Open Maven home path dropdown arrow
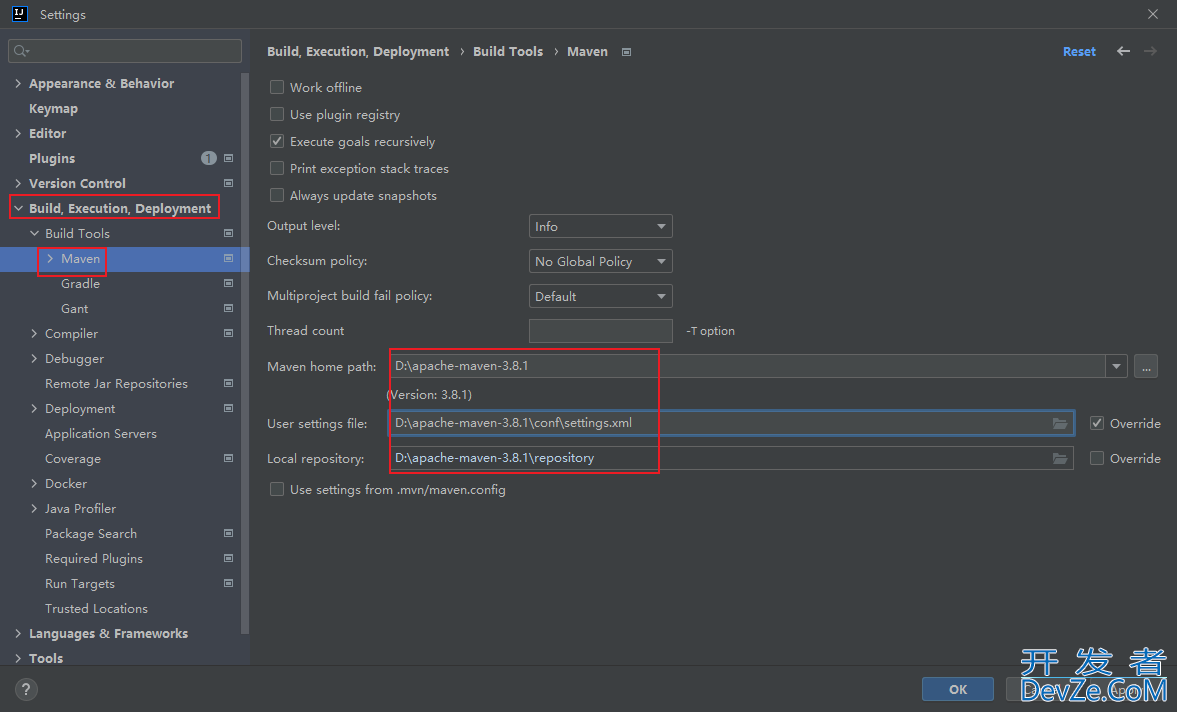1177x712 pixels. click(x=1116, y=366)
